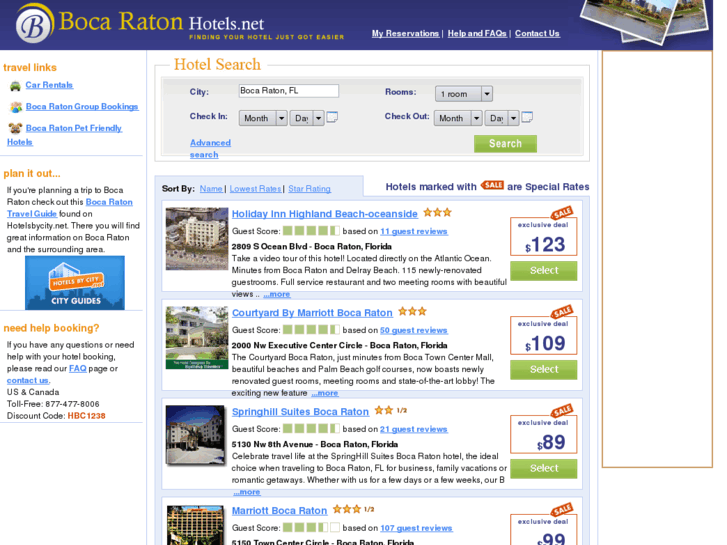Select the Courtyard By Marriott hotel

click(544, 370)
